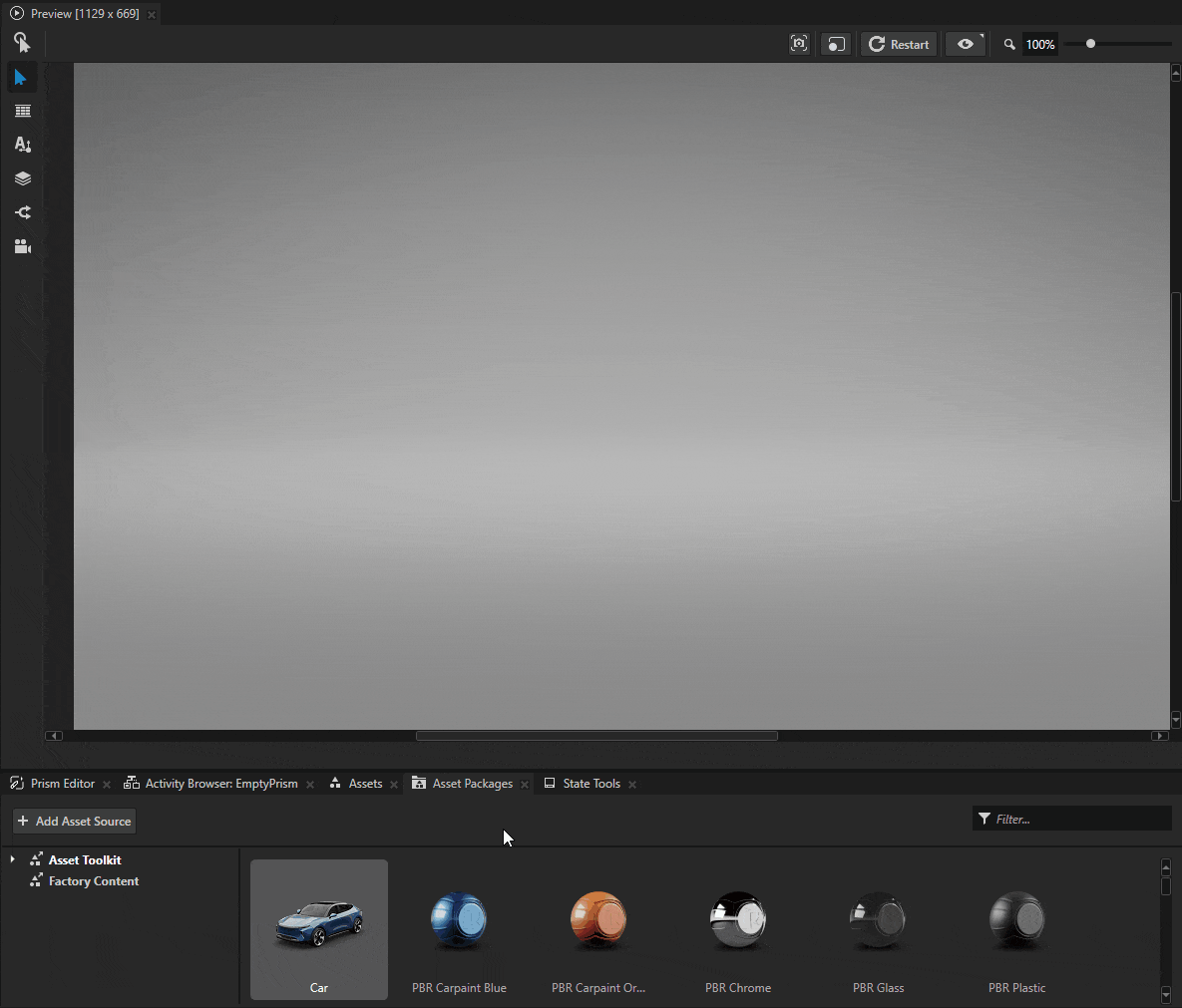1182x1008 pixels.
Task: Toggle the preview eye visibility button
Action: click(965, 44)
